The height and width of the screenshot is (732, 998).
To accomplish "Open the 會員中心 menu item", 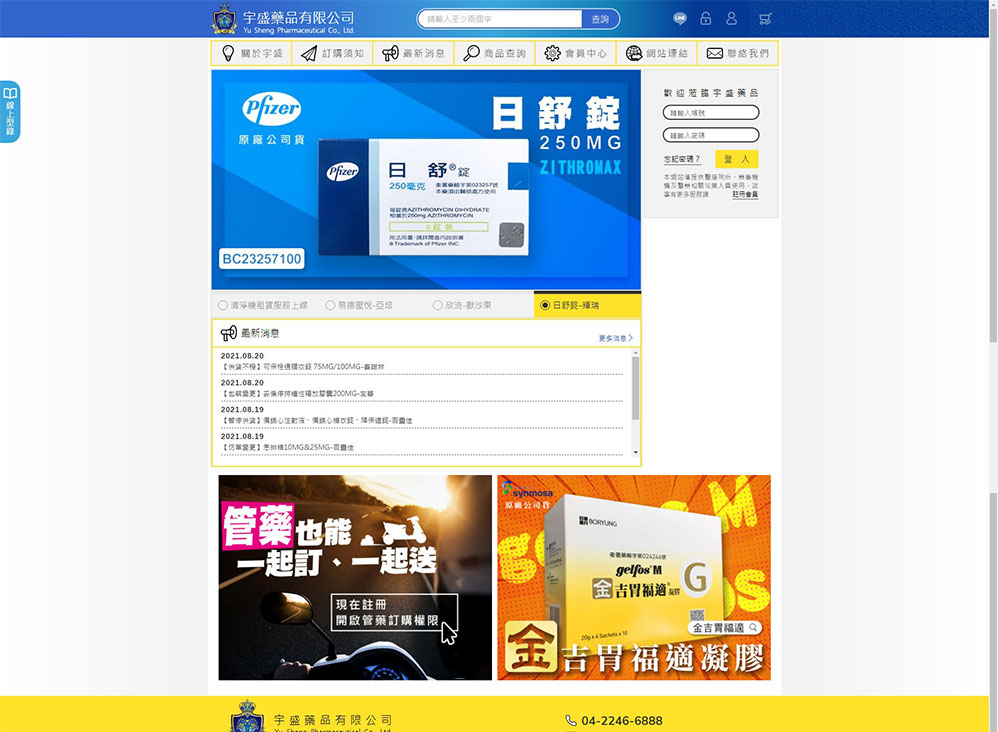I will pos(576,53).
